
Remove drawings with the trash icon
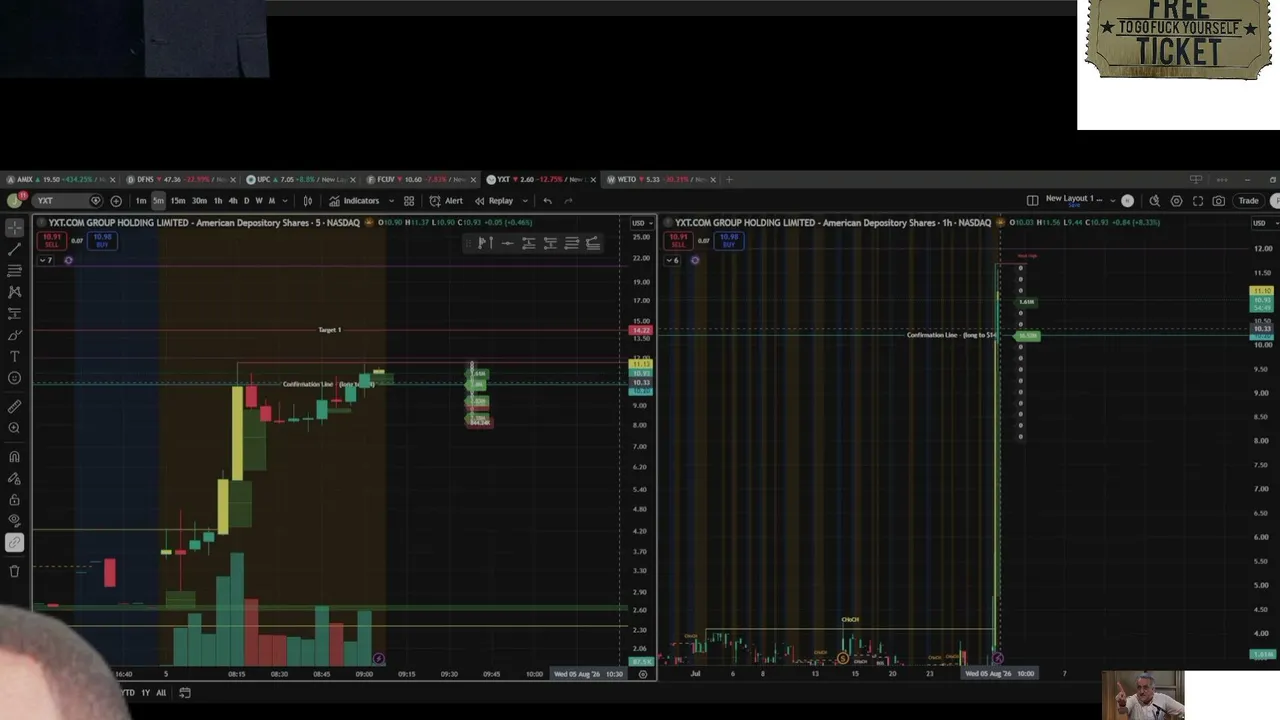14,571
